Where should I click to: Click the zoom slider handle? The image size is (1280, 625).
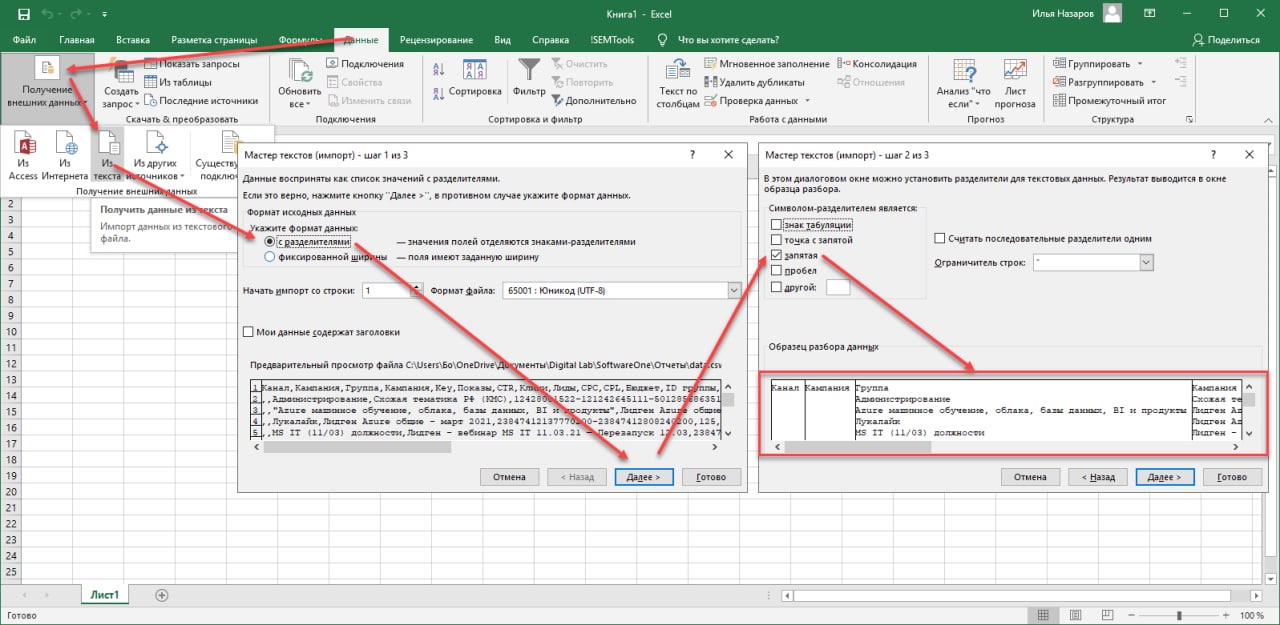[x=1179, y=615]
